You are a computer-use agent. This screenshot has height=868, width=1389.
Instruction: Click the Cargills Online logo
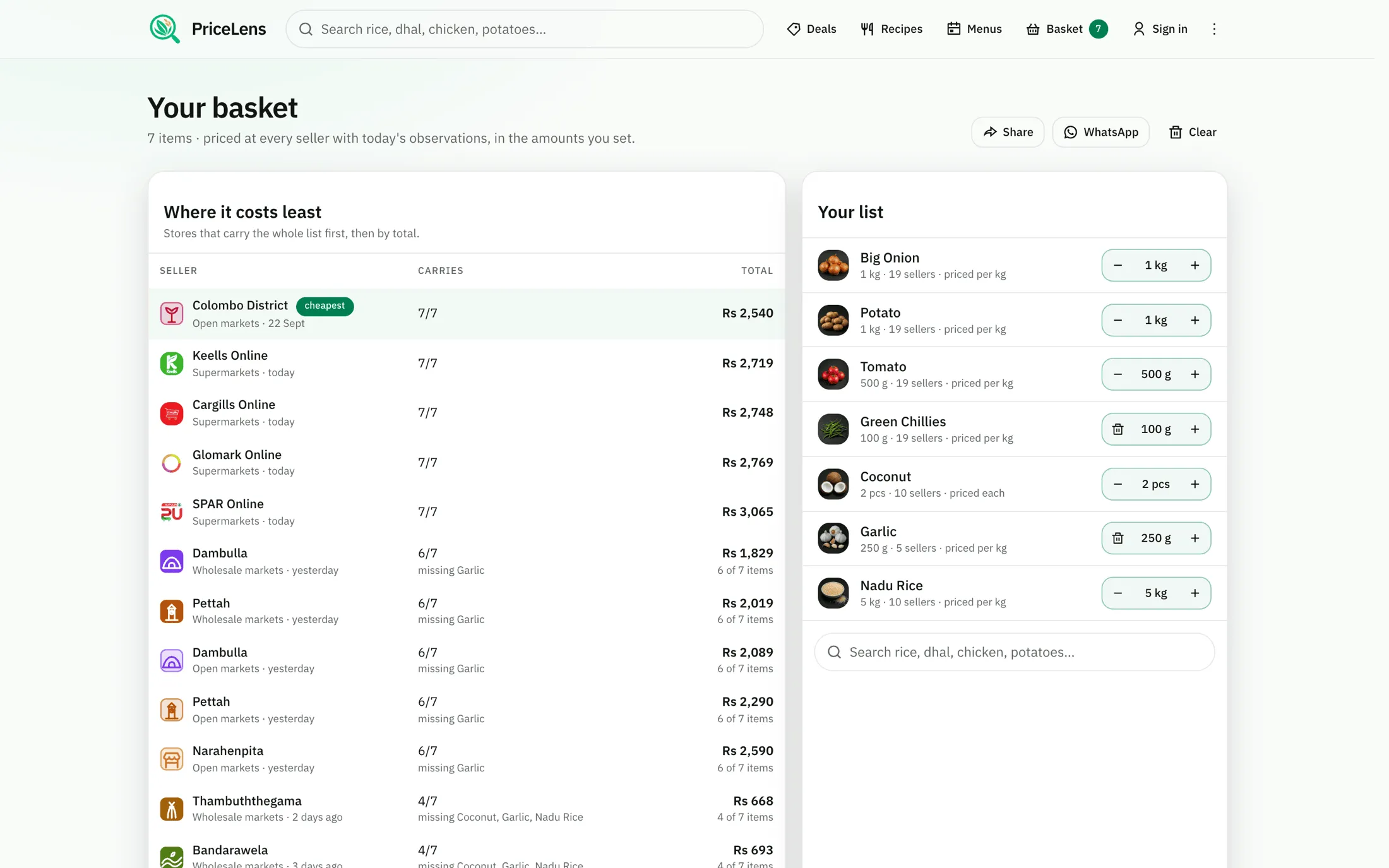point(172,413)
